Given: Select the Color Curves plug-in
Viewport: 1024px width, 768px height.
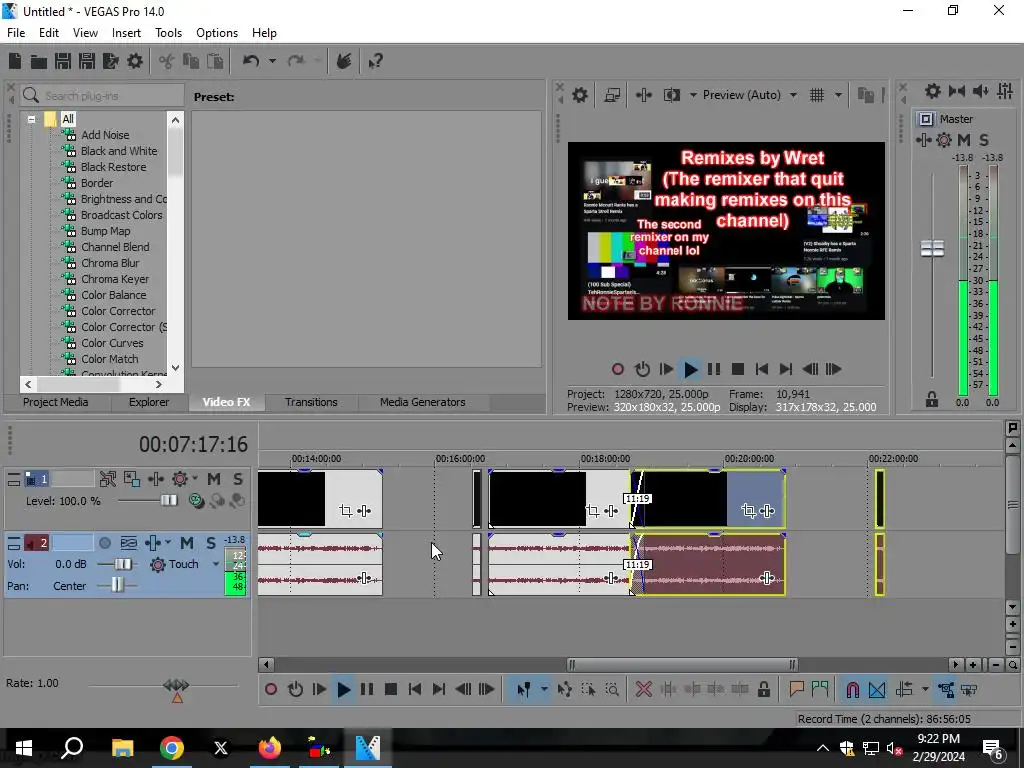Looking at the screenshot, I should 112,343.
